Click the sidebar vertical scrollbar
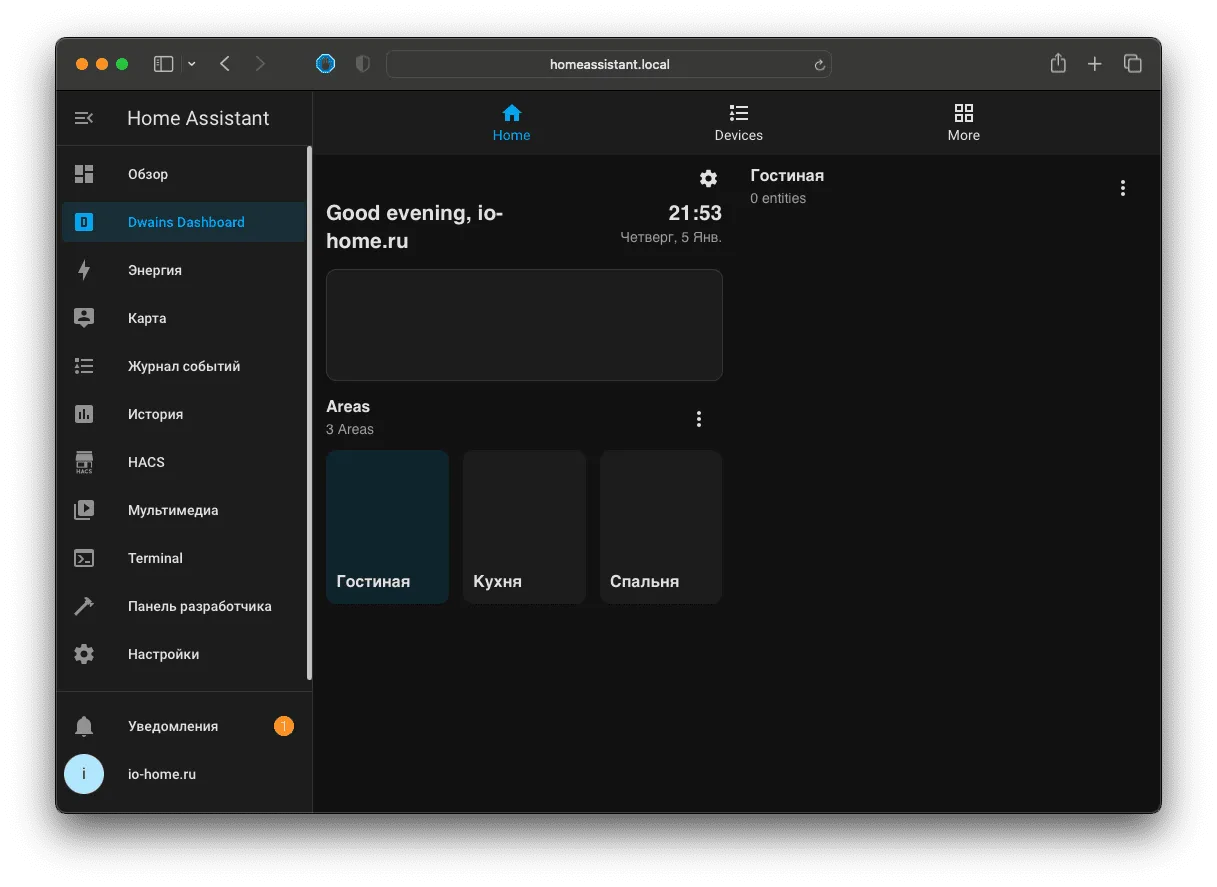Screen dimensions: 1217x887 (310, 413)
